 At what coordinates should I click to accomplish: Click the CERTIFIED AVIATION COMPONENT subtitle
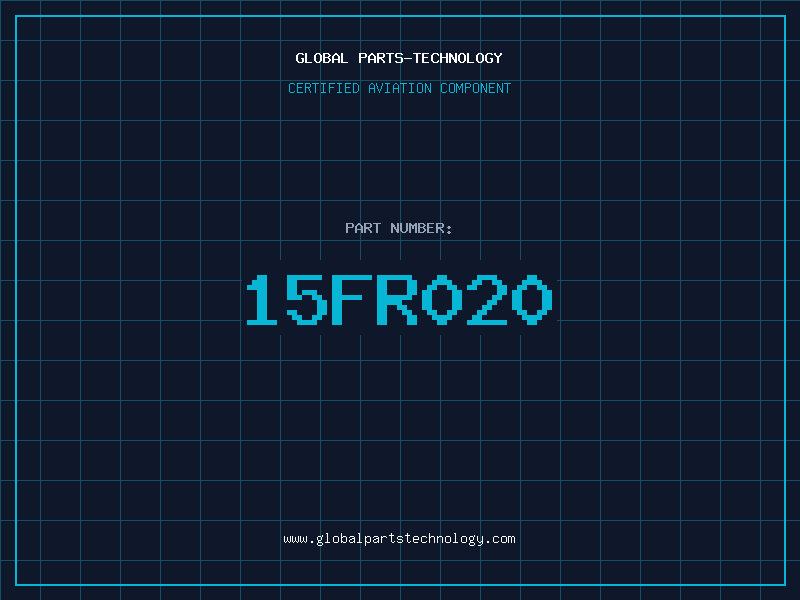tap(399, 88)
